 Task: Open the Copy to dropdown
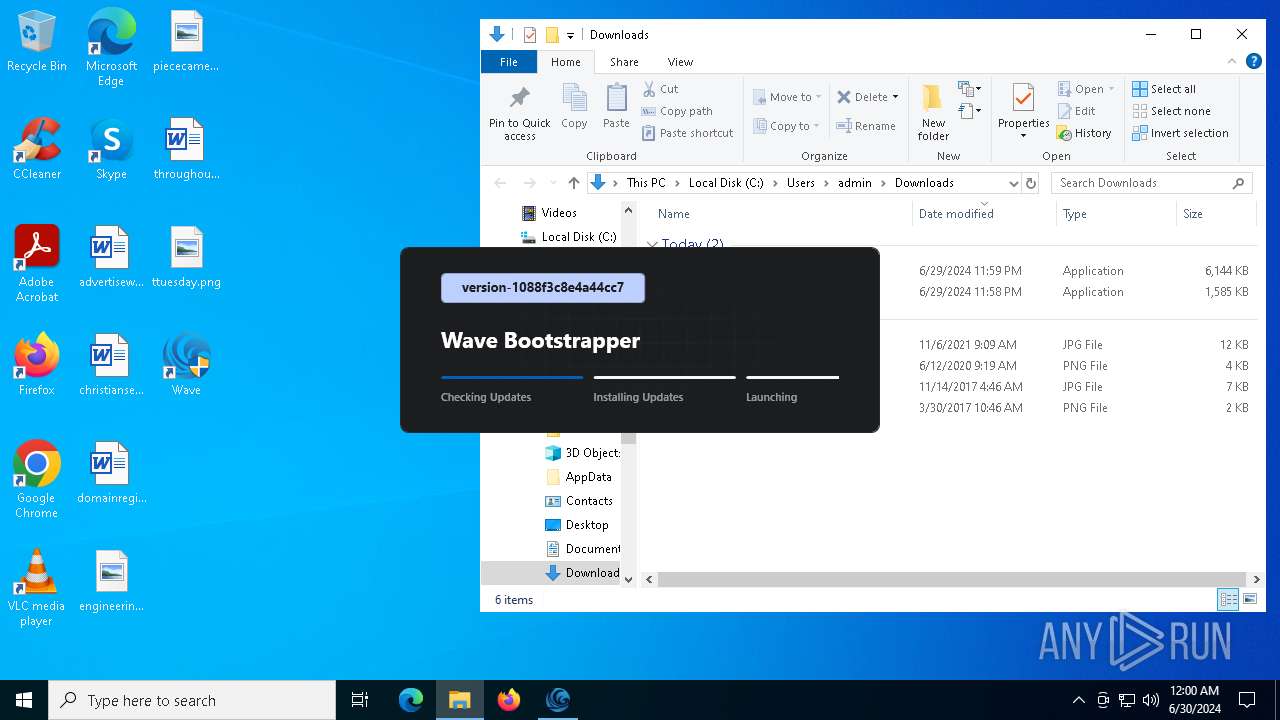(787, 126)
